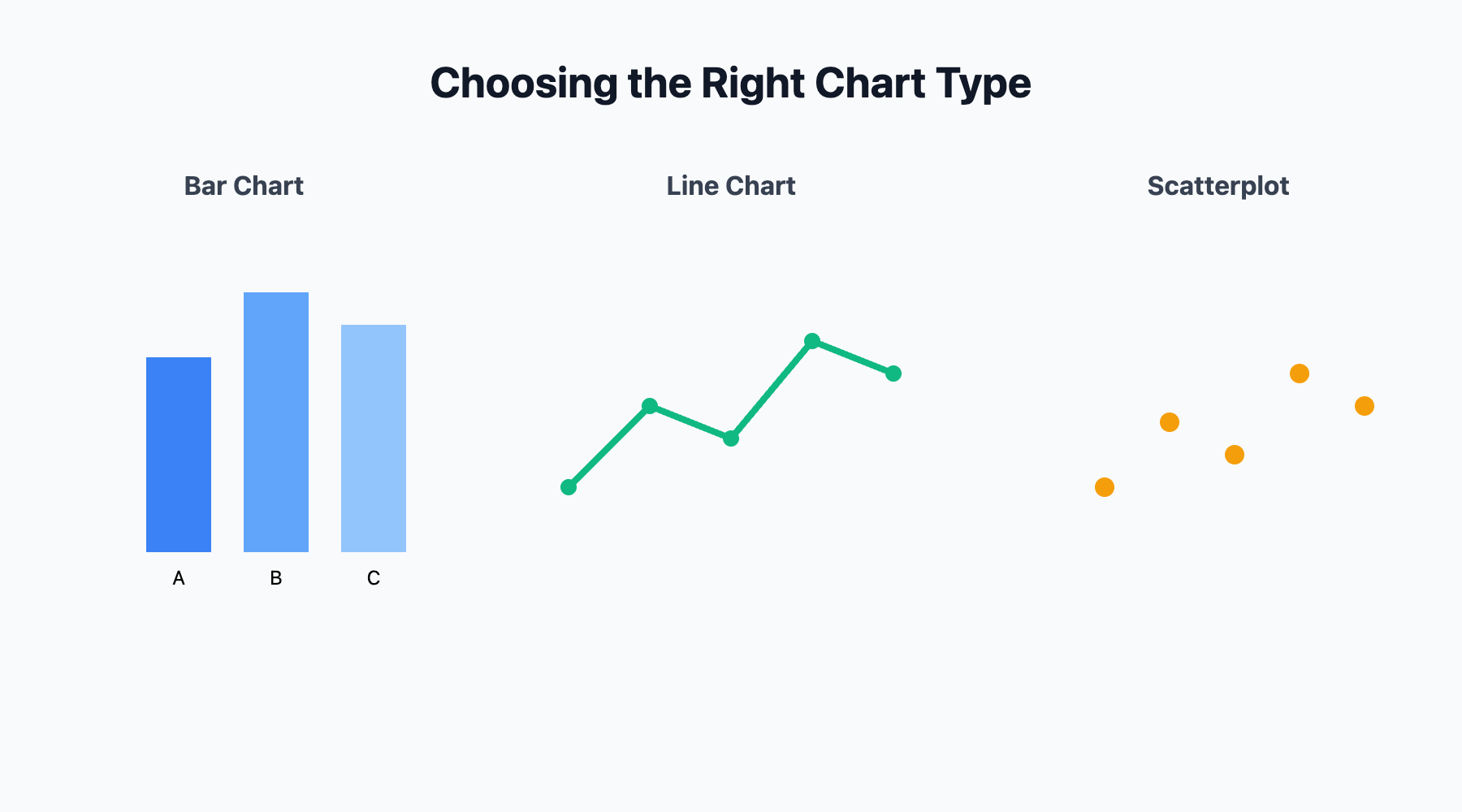Click the highest green line point
The image size is (1462, 812).
tap(812, 341)
